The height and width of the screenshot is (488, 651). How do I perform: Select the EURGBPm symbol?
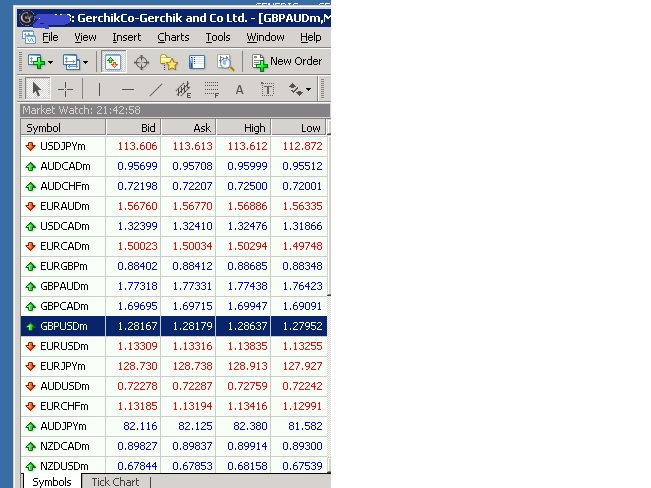(64, 266)
